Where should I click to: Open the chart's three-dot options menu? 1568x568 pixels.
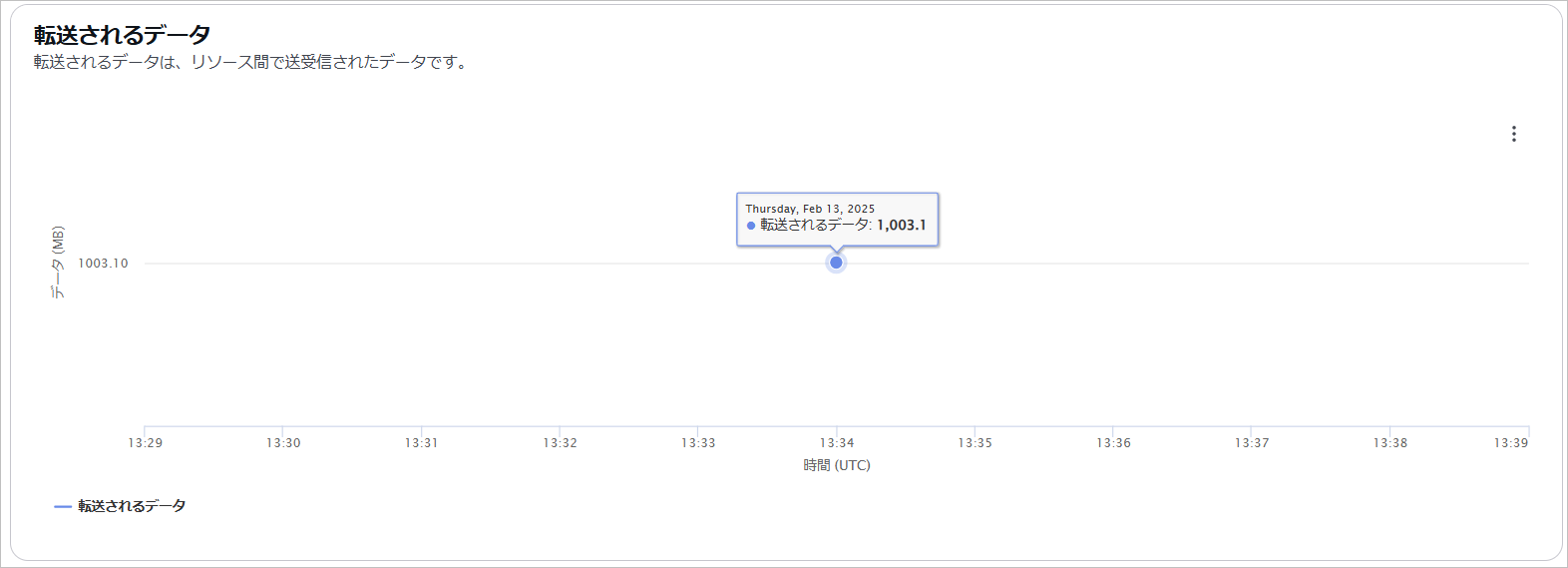coord(1513,134)
